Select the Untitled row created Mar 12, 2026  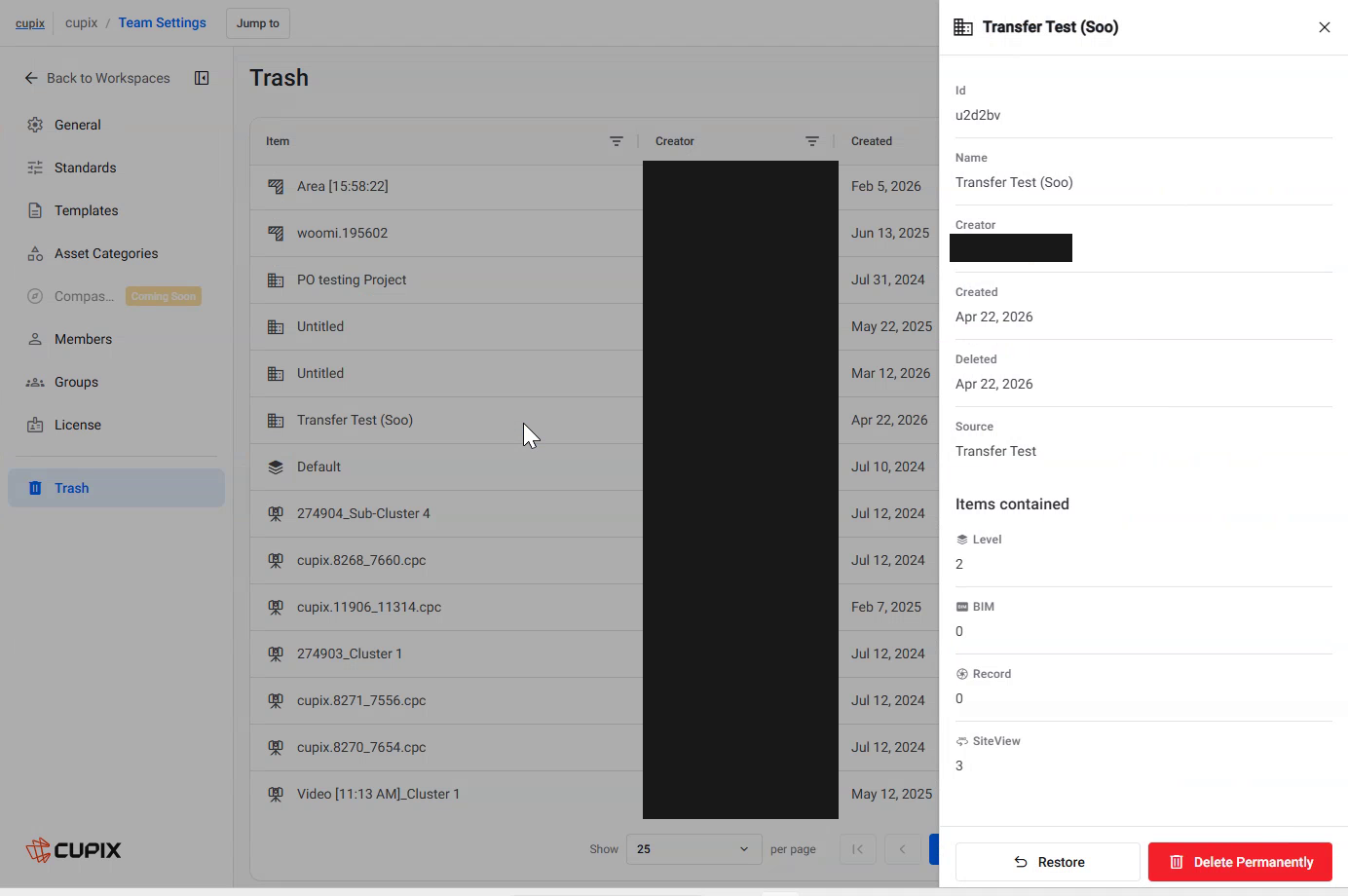(594, 373)
